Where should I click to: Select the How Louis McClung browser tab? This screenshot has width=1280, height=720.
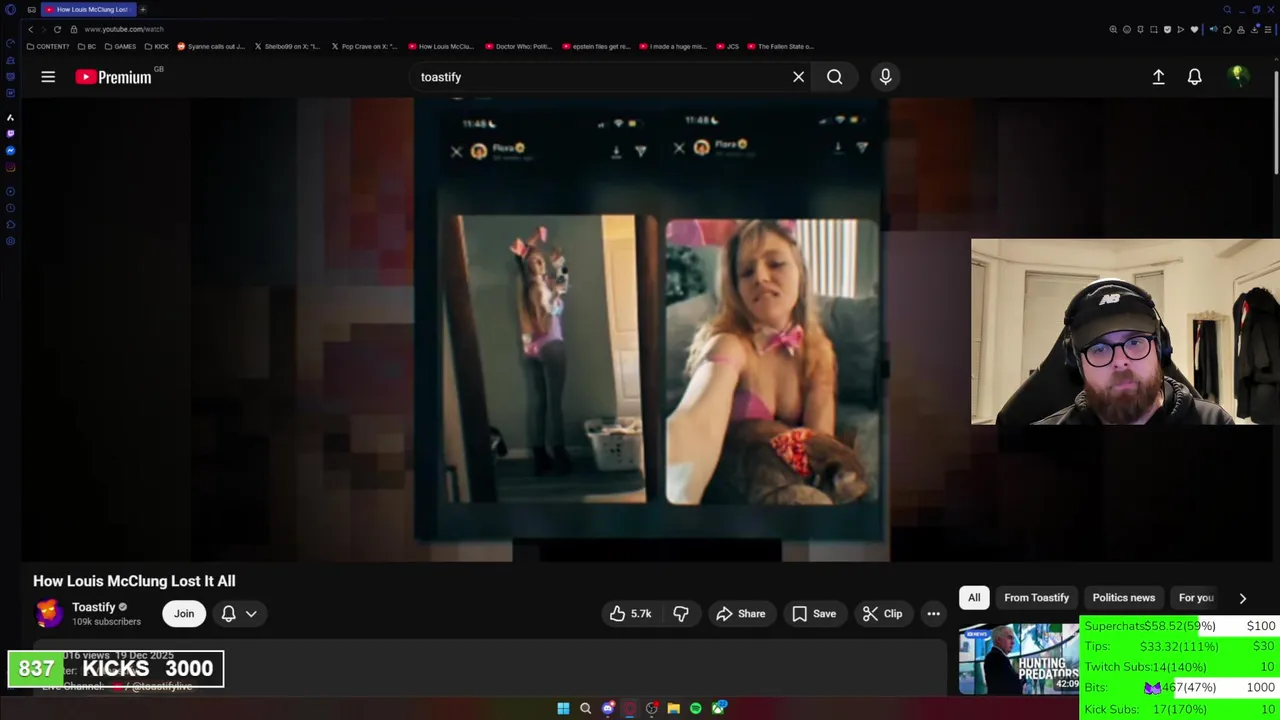coord(88,9)
